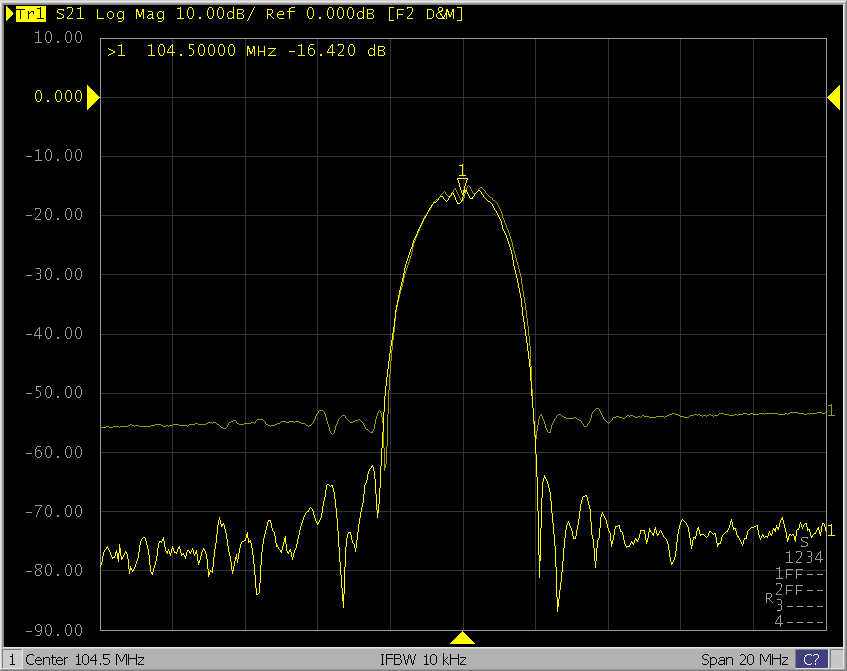Viewport: 847px width, 671px height.
Task: Click the channel 1 number box in status bar
Action: (x=12, y=660)
